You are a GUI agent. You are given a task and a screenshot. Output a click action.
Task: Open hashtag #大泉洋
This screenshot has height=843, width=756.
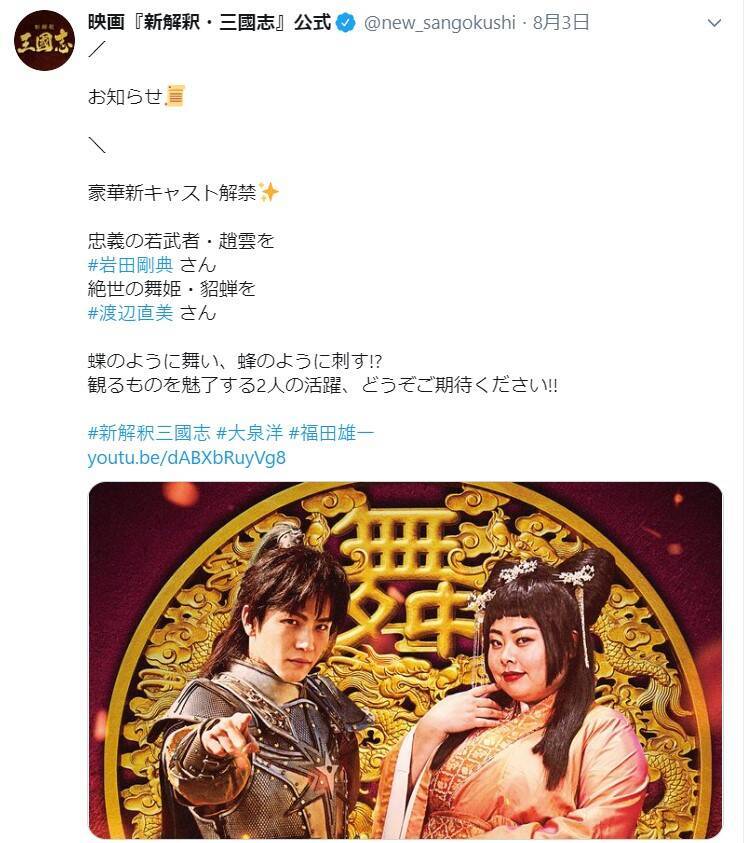pyautogui.click(x=249, y=433)
